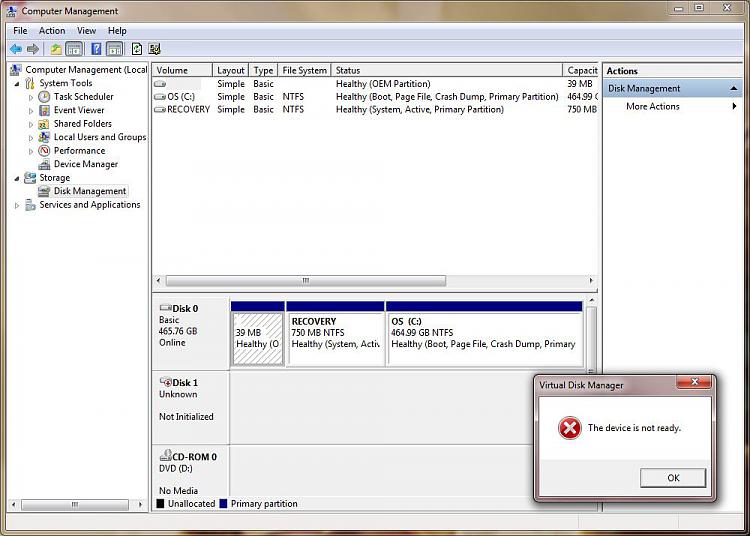Image resolution: width=750 pixels, height=536 pixels.
Task: Click the Disk Management drive icon
Action: (x=44, y=191)
